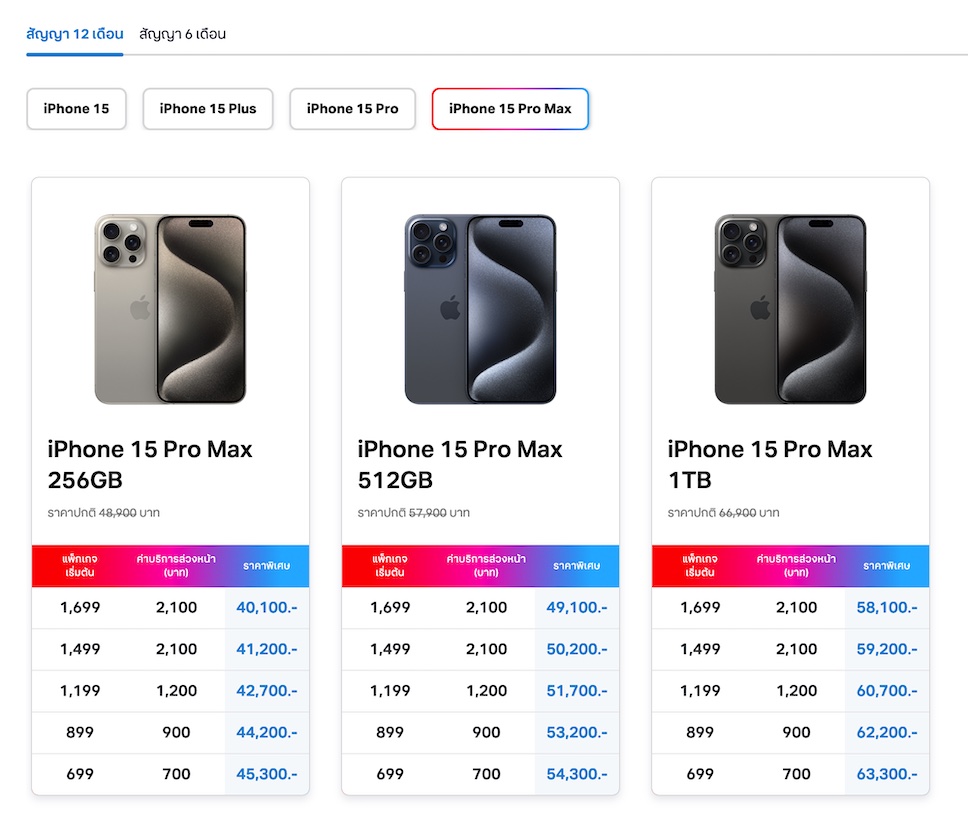Choose the iPhone 15 Plus model
This screenshot has height=836, width=968.
coord(208,109)
